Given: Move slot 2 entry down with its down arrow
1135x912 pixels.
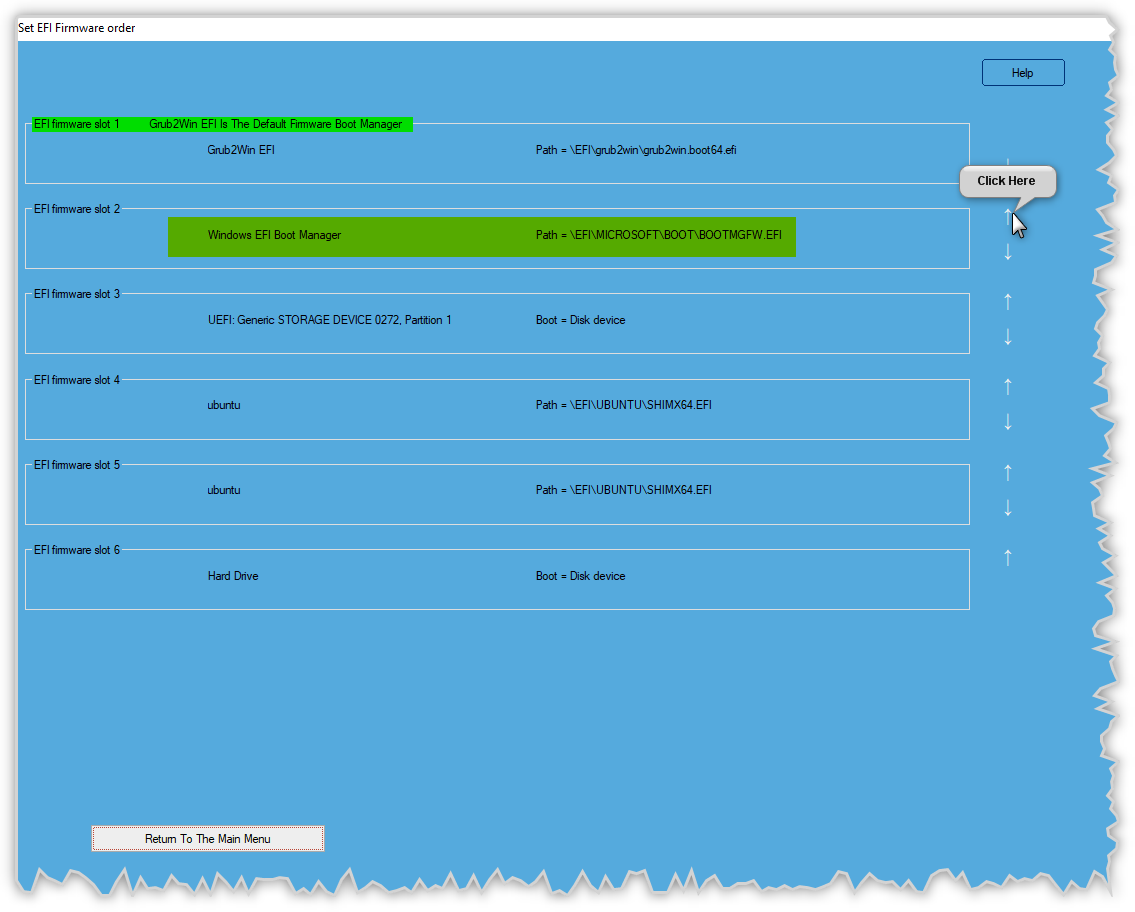Looking at the screenshot, I should (1008, 252).
